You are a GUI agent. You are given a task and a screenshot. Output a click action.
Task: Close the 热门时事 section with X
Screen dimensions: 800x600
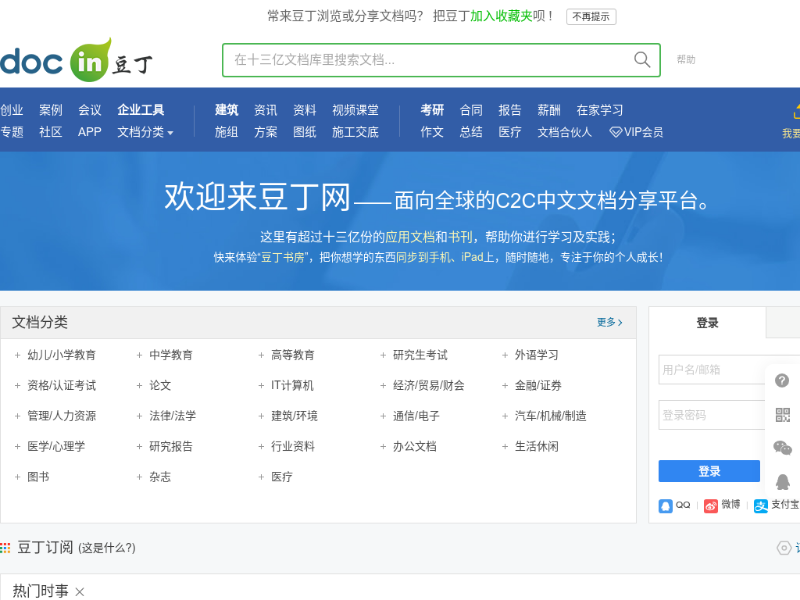click(80, 592)
